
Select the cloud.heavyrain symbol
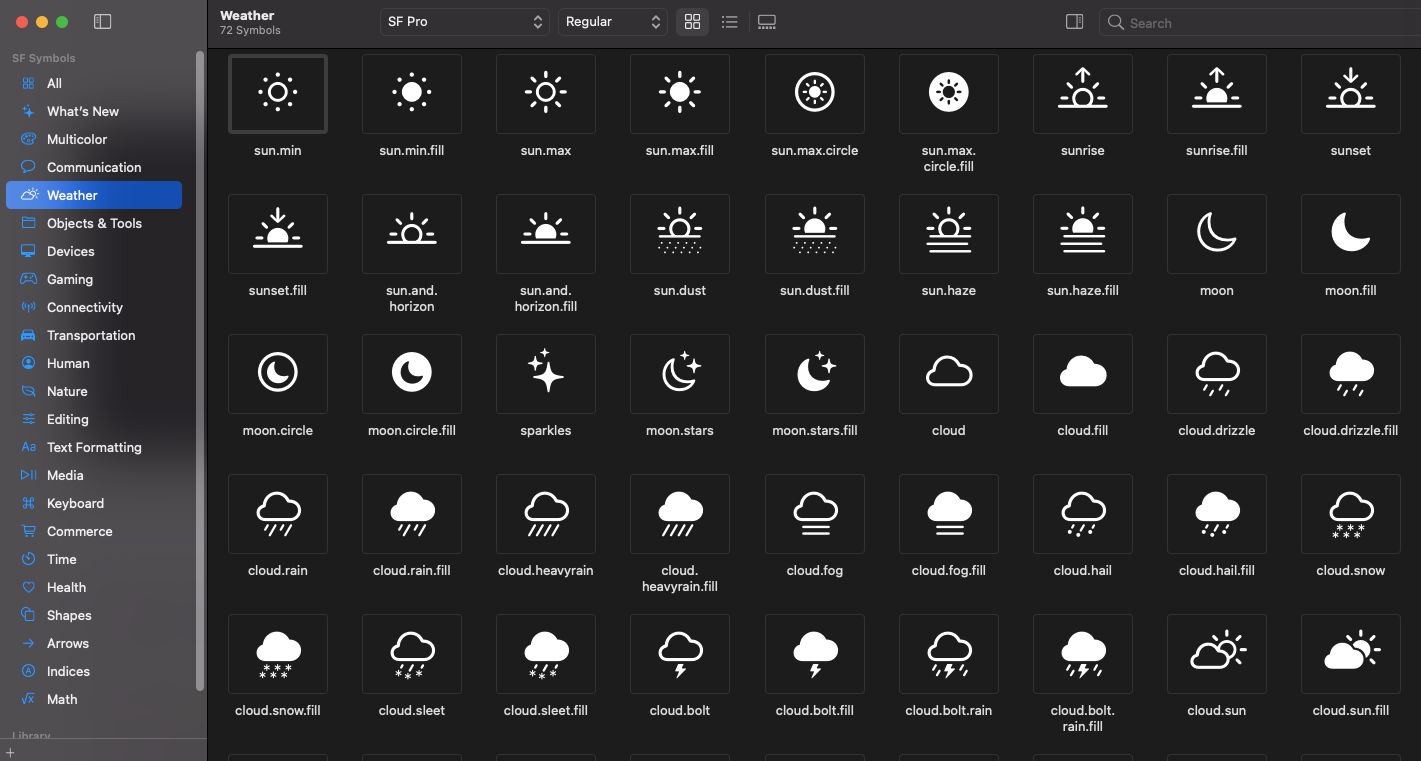[546, 514]
